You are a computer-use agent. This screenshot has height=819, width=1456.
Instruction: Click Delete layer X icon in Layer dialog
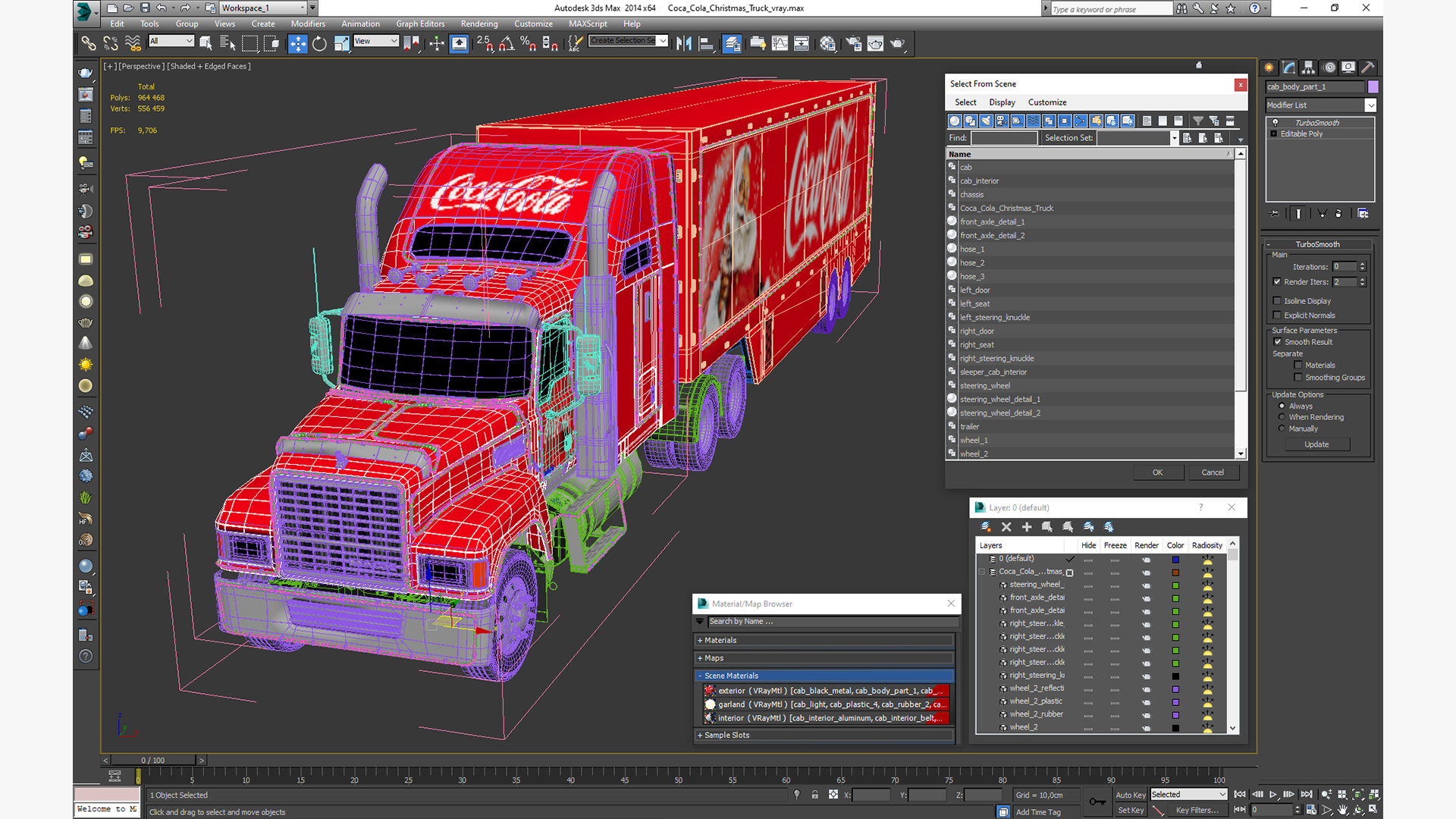point(1006,527)
